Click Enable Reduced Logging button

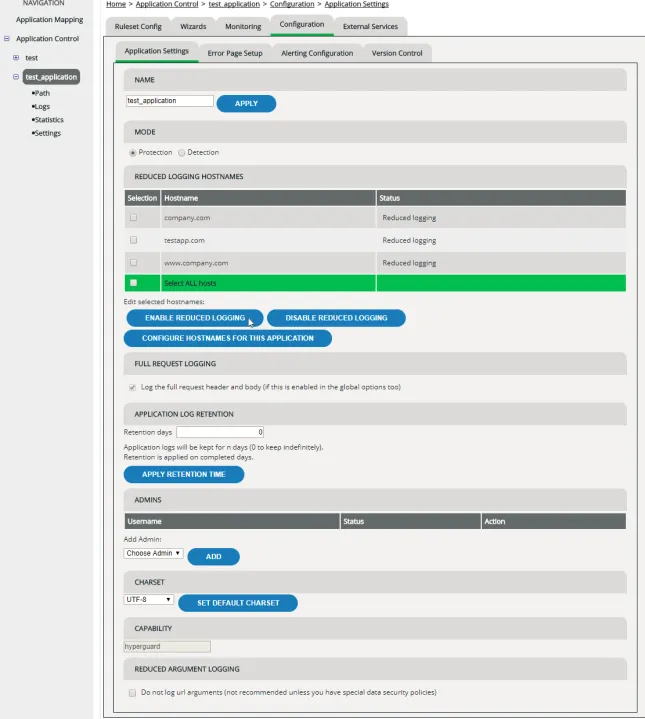click(195, 318)
